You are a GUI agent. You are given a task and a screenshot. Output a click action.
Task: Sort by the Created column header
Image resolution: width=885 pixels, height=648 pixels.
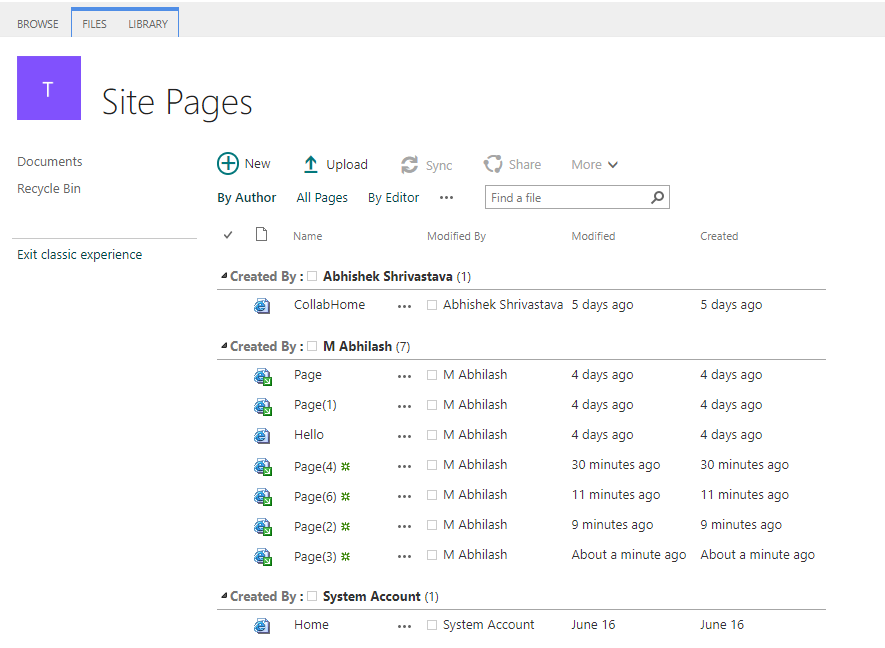pos(719,236)
